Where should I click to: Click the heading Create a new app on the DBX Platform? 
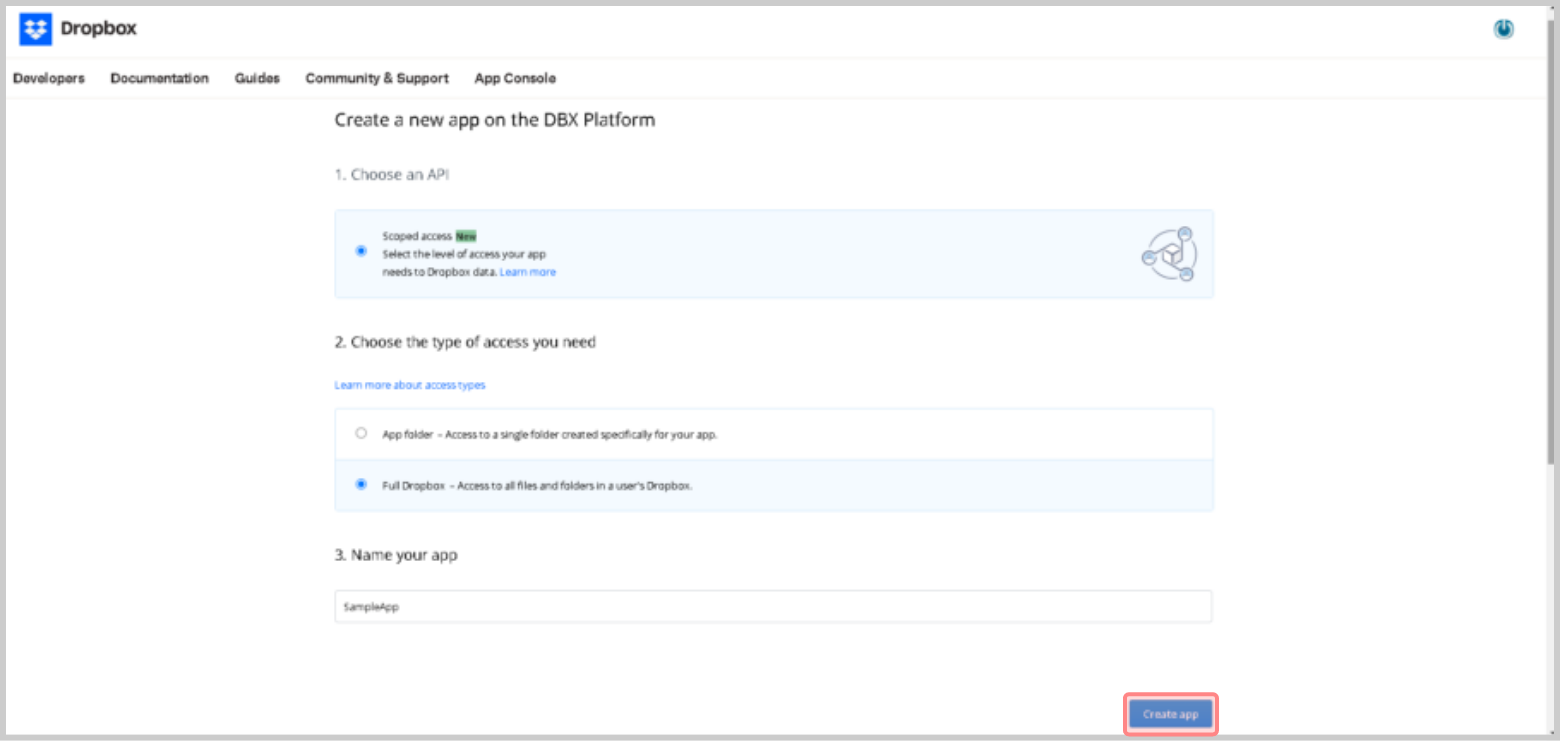[495, 120]
